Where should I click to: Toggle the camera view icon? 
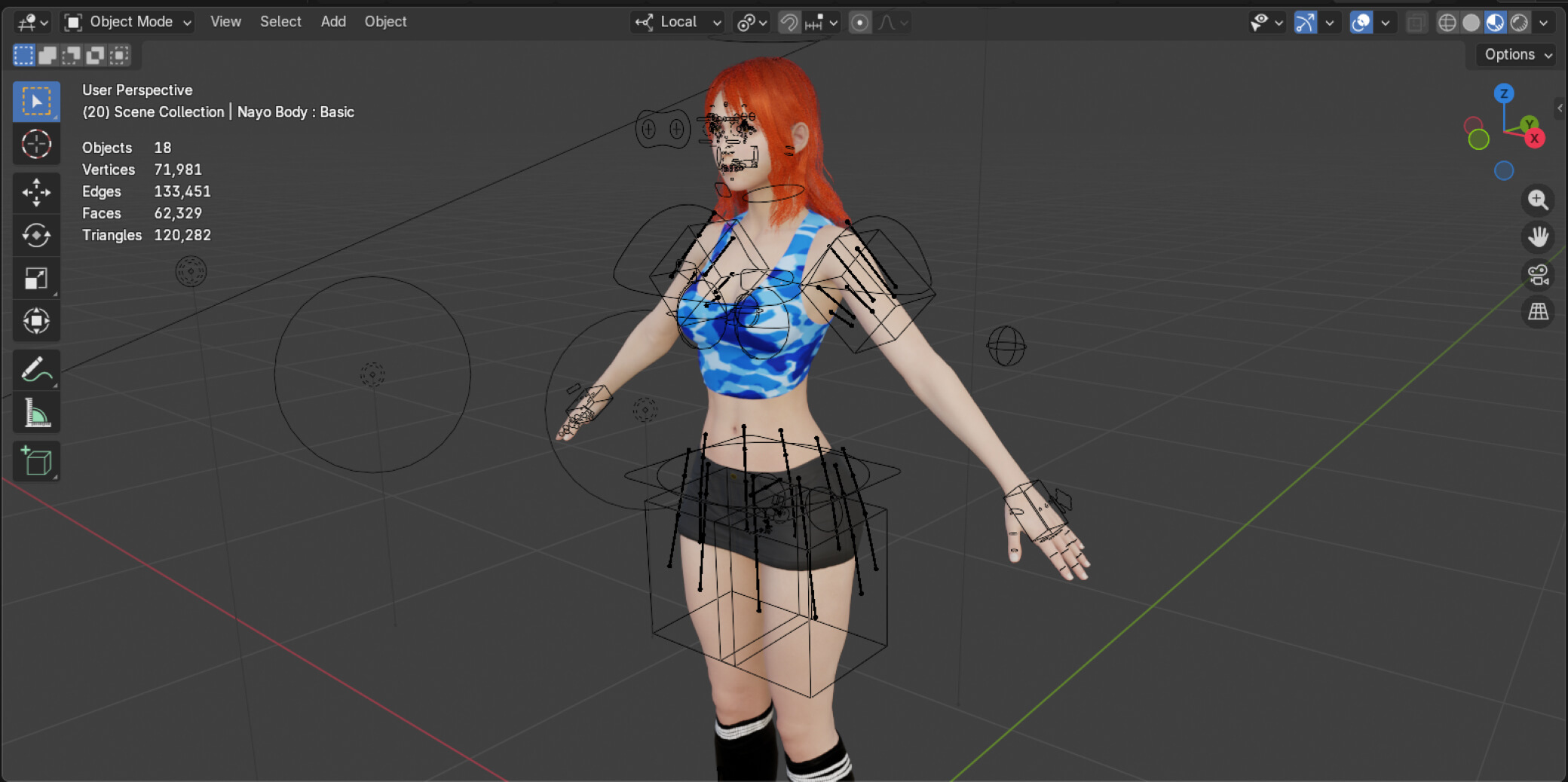(x=1538, y=274)
